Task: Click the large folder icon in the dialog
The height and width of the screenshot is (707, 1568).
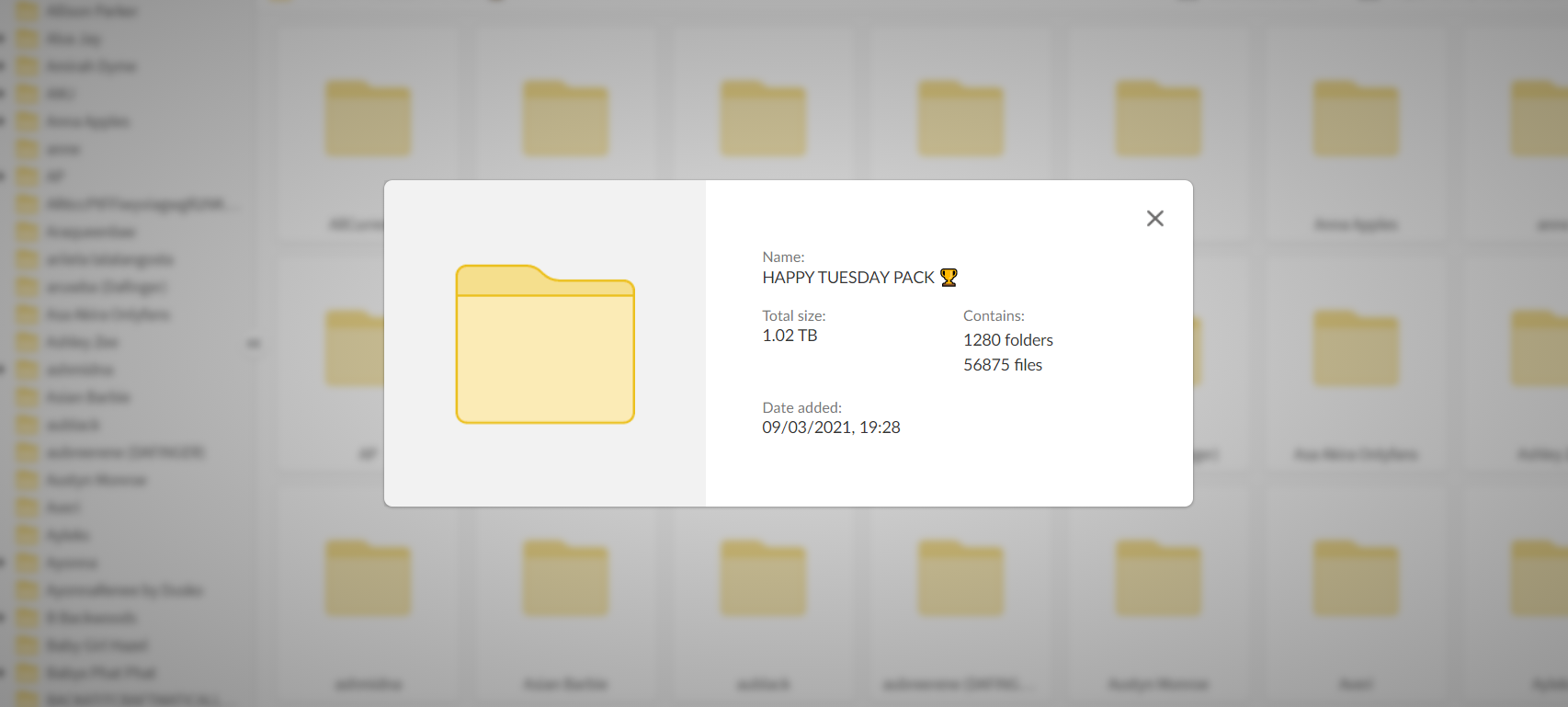Action: click(x=545, y=344)
